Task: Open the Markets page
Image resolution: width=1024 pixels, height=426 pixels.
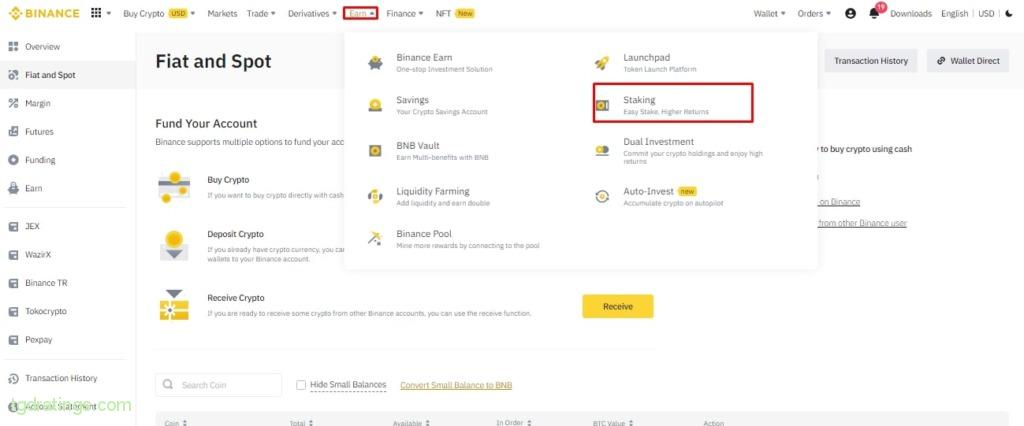Action: point(222,13)
